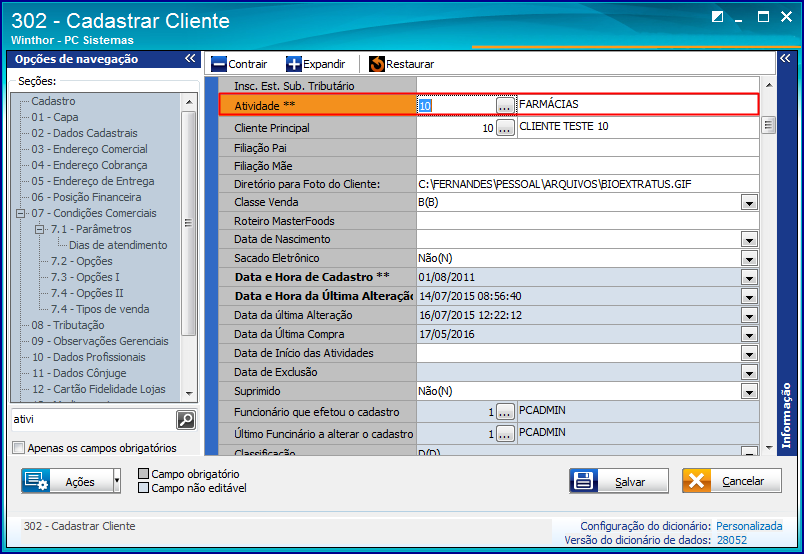
Task: Click the form grid scroll up arrow
Action: pyautogui.click(x=769, y=85)
